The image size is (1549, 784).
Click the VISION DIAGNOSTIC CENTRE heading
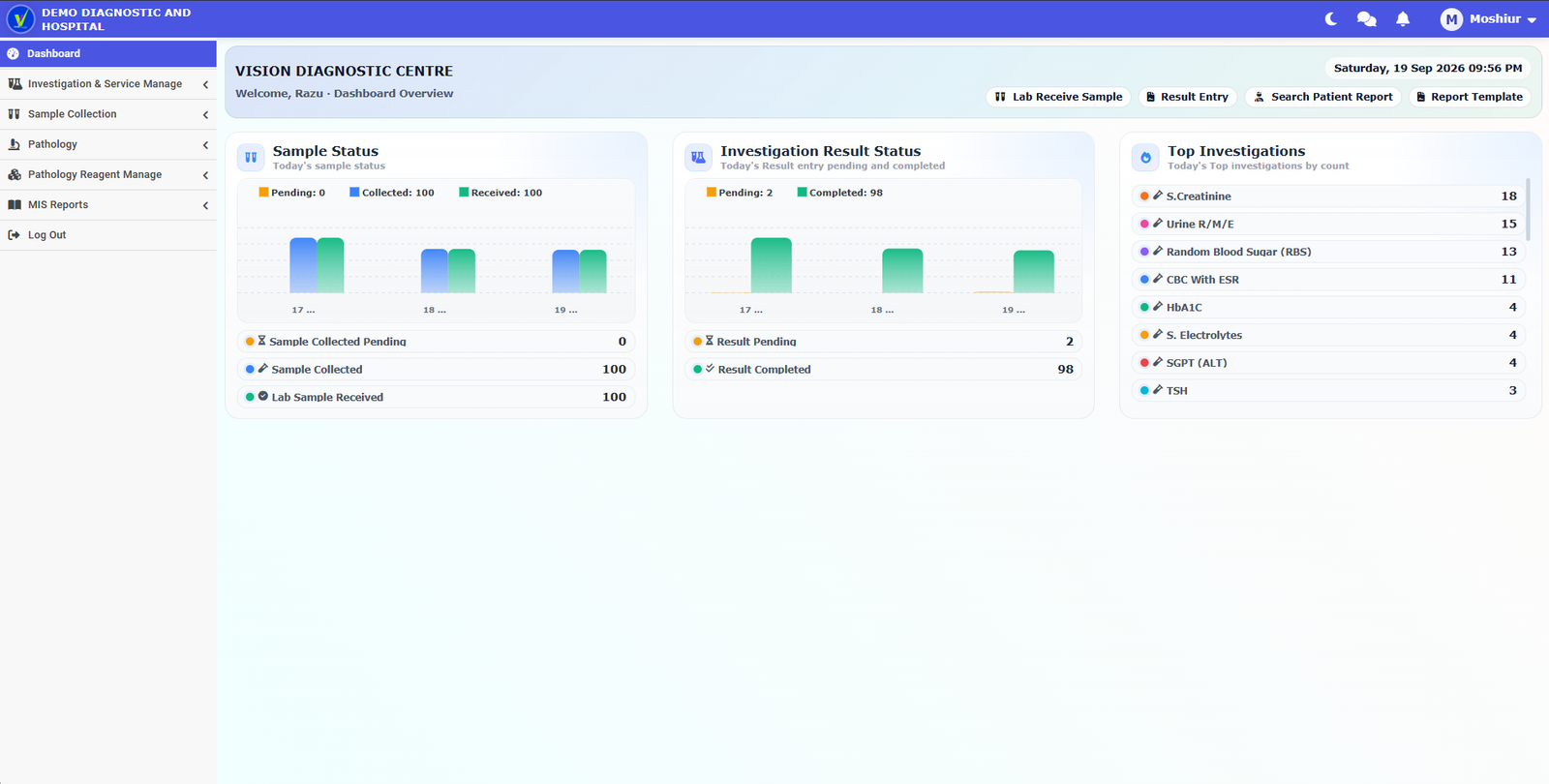pyautogui.click(x=344, y=71)
